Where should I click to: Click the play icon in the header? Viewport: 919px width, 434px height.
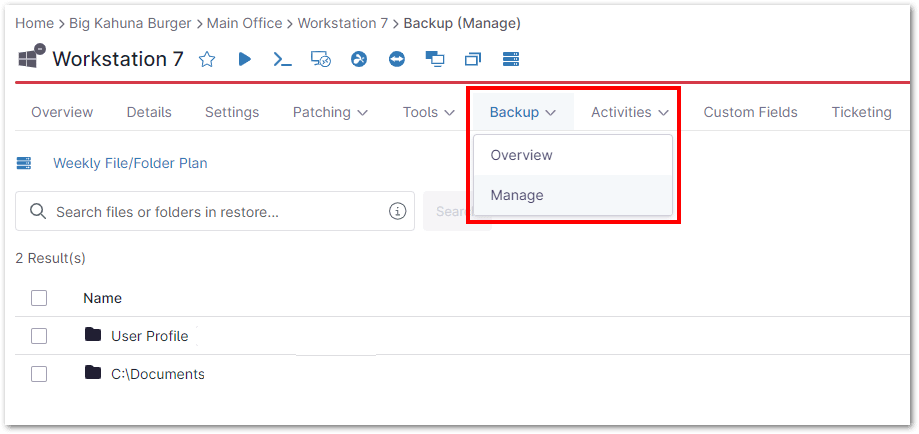click(245, 60)
